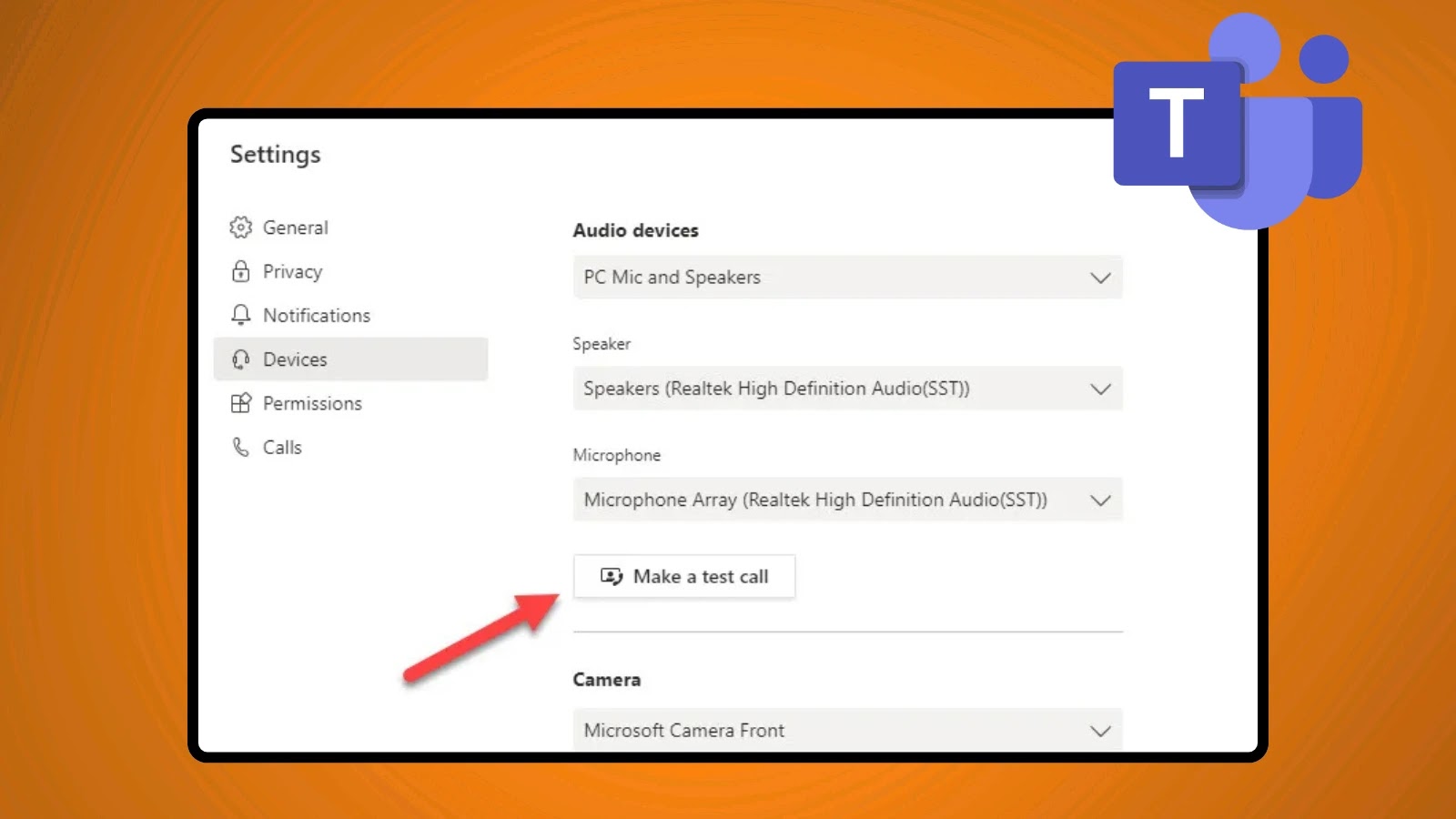
Task: Click the General gear icon
Action: point(240,227)
